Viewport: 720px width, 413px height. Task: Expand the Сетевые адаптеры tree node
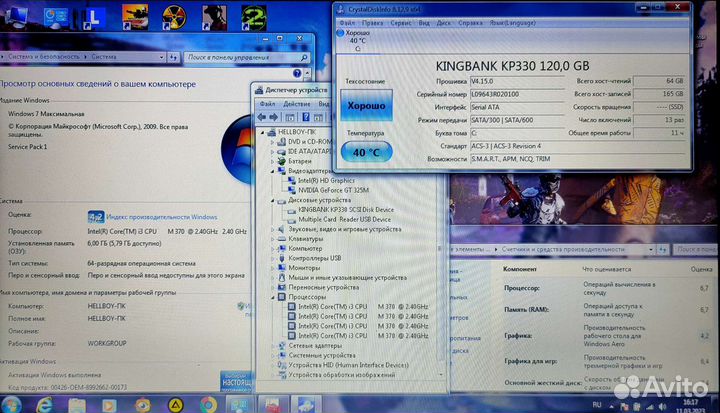273,345
